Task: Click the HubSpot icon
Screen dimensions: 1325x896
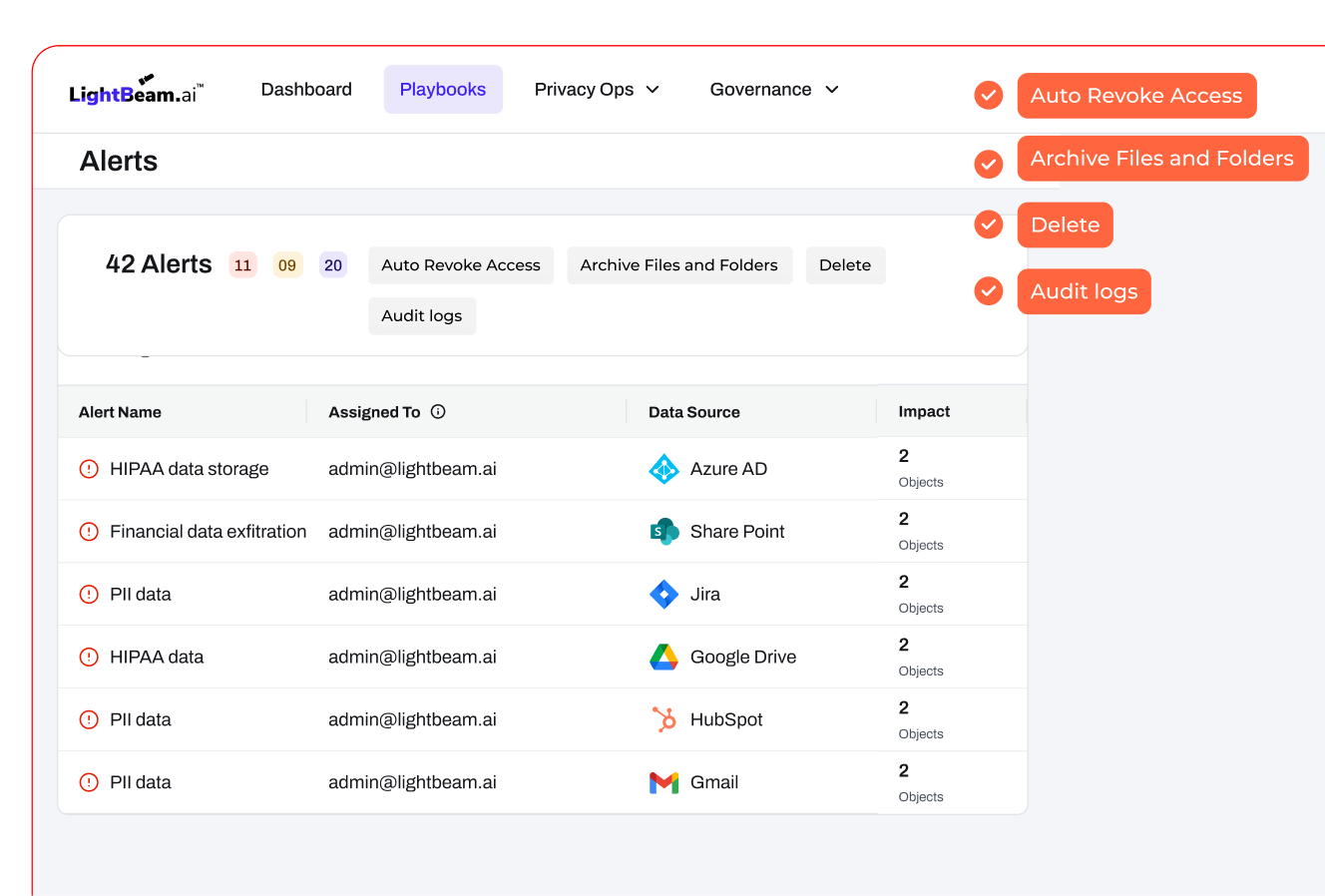Action: pos(663,719)
